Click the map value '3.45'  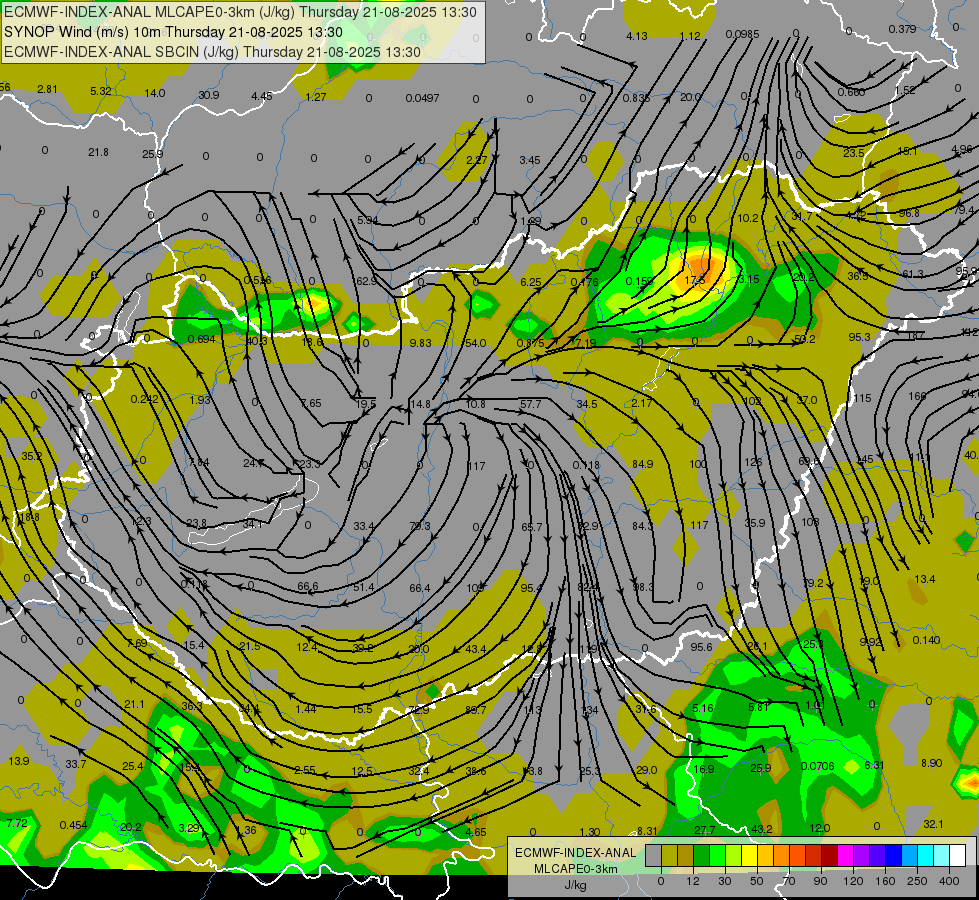coord(529,160)
